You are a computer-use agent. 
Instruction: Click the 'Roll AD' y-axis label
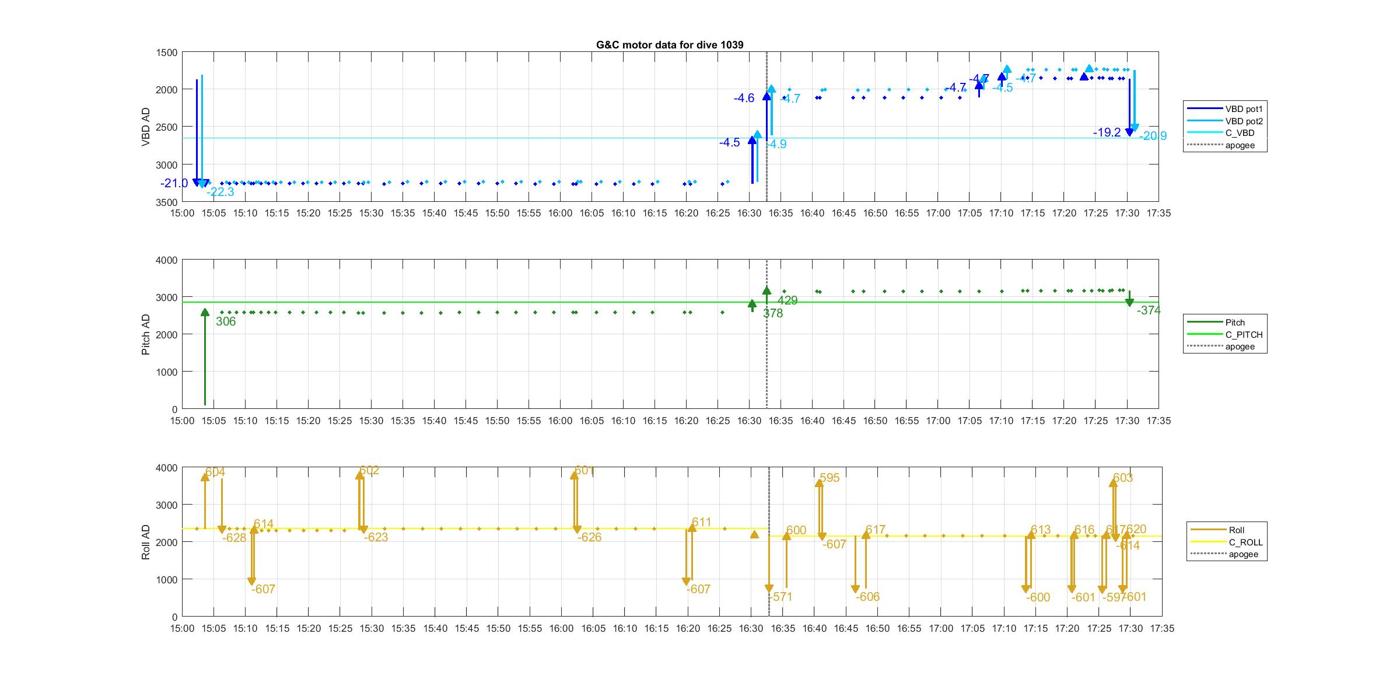click(146, 542)
